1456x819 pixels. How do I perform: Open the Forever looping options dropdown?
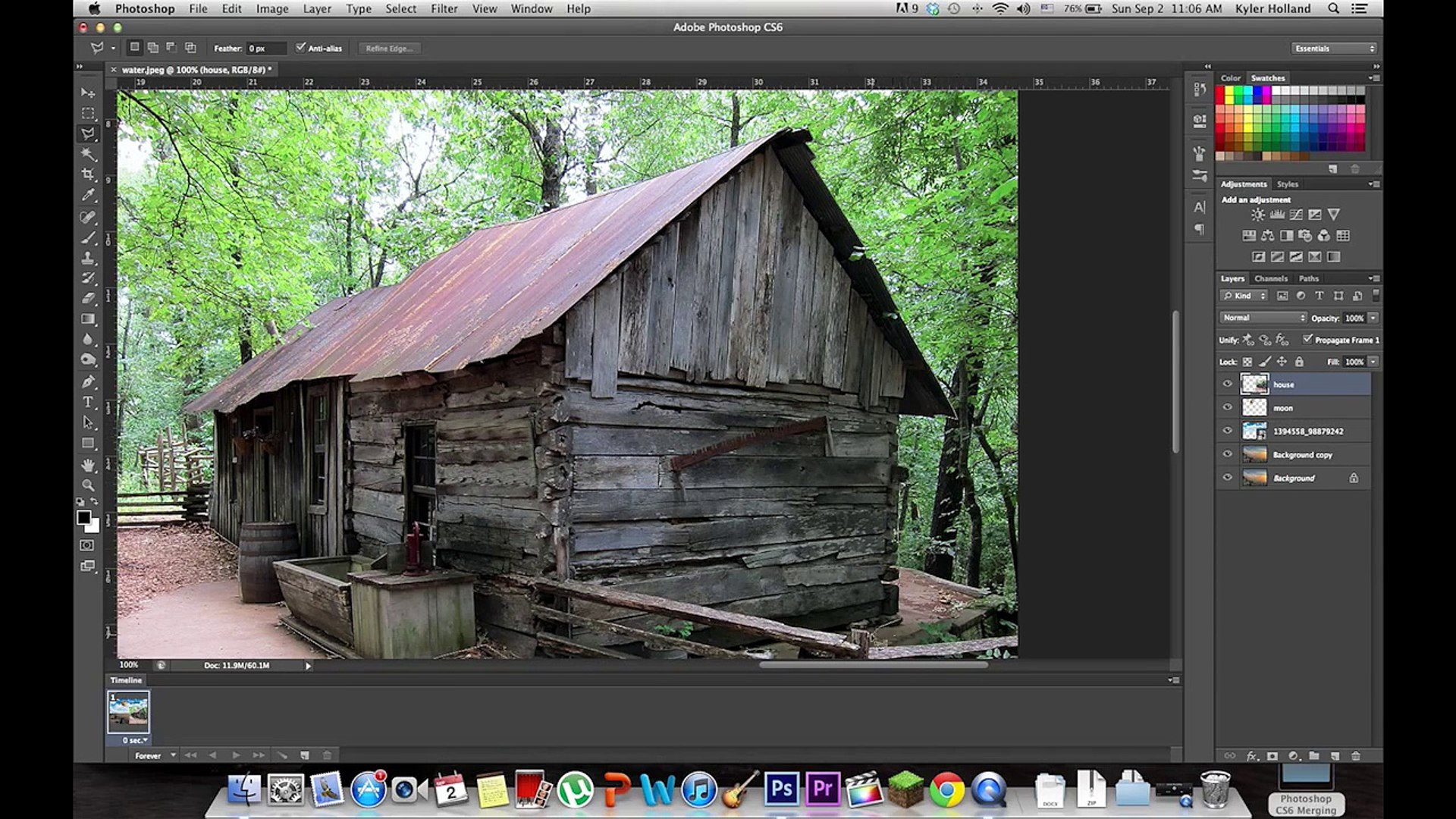154,755
